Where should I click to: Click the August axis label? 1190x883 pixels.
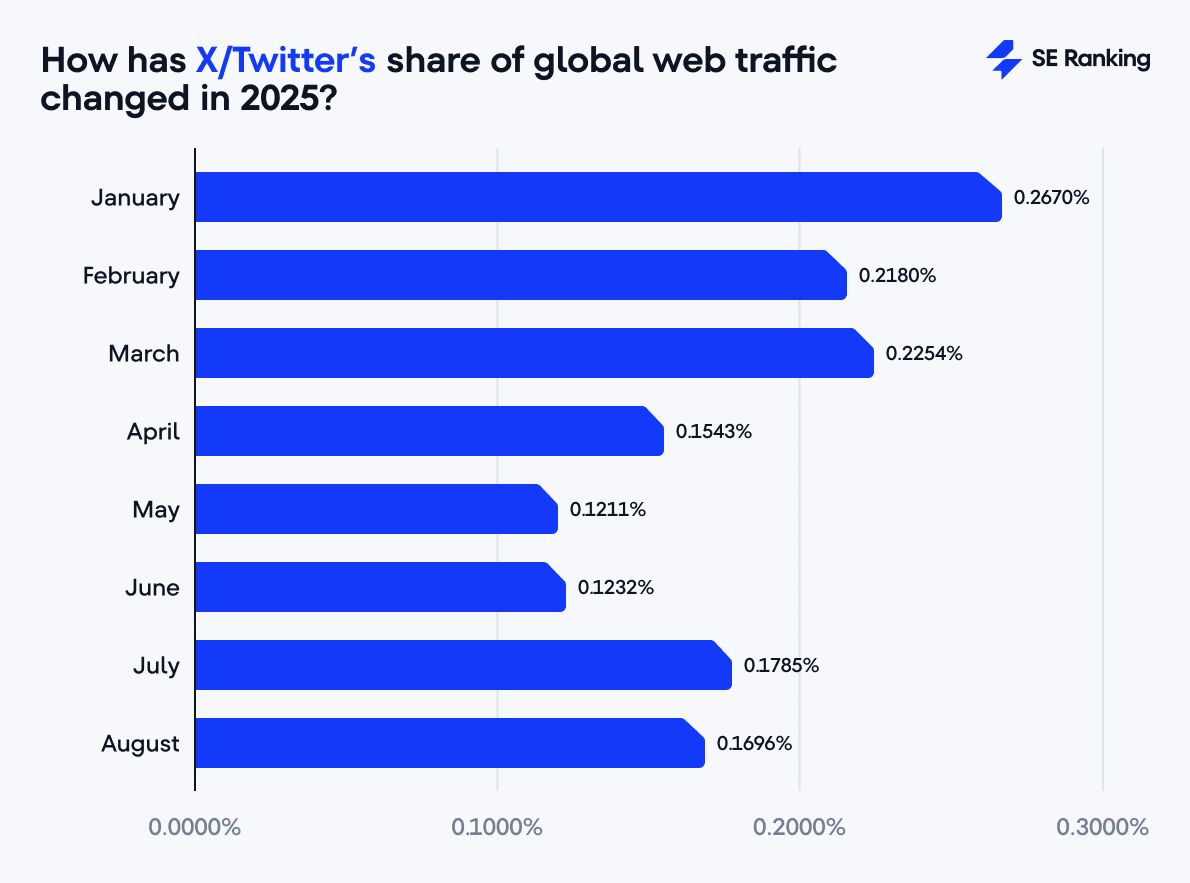click(x=140, y=743)
